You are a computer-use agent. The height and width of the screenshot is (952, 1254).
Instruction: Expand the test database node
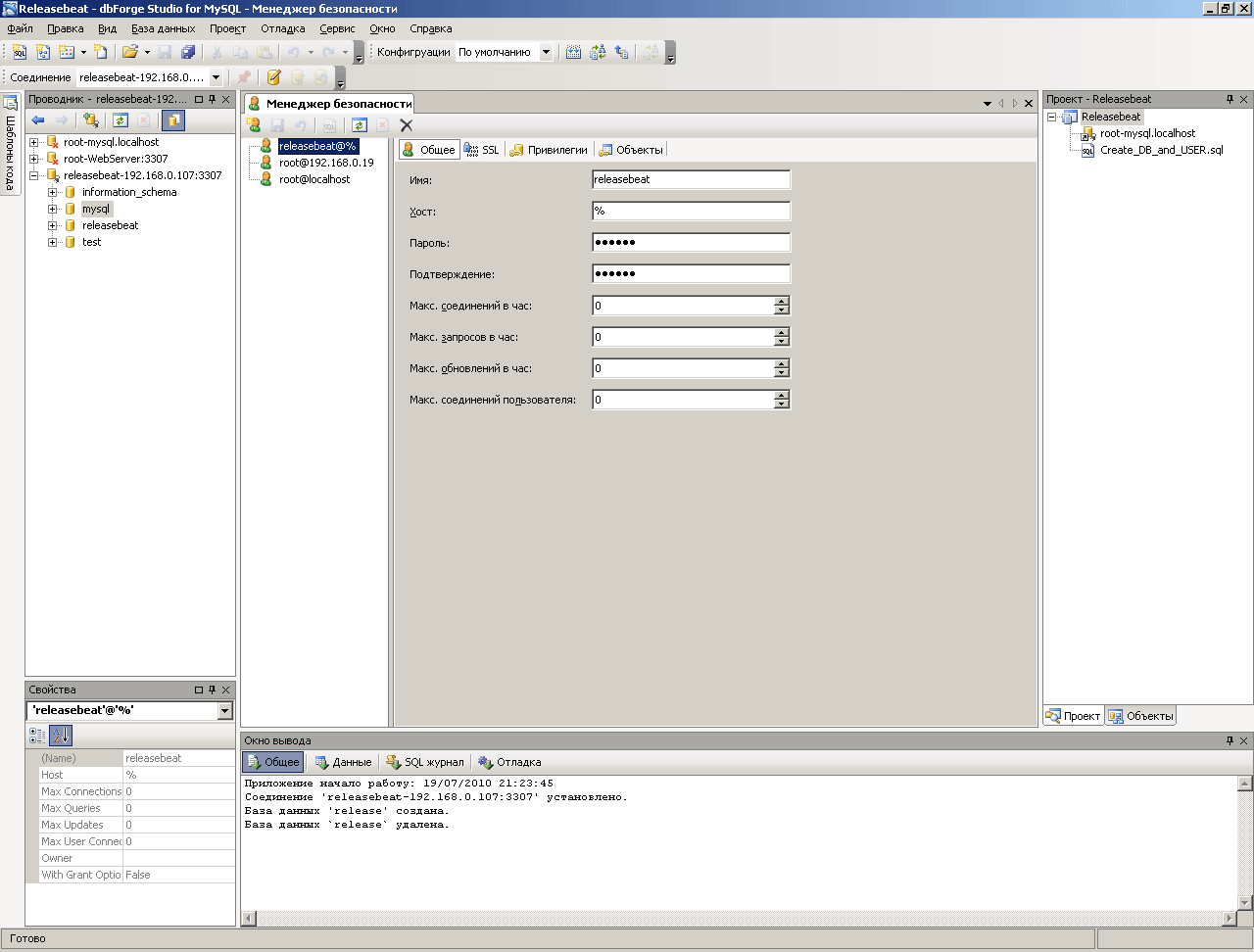[53, 242]
